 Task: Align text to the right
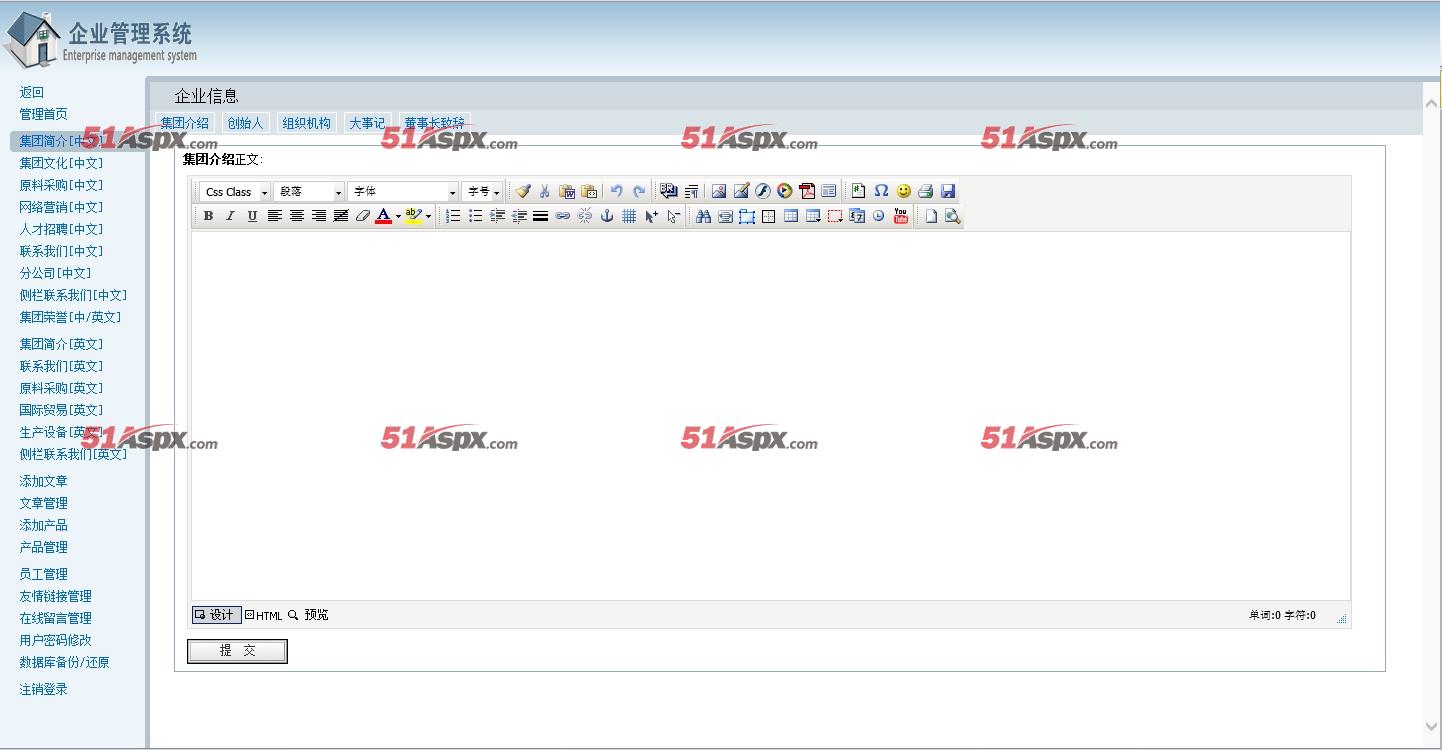pyautogui.click(x=318, y=216)
